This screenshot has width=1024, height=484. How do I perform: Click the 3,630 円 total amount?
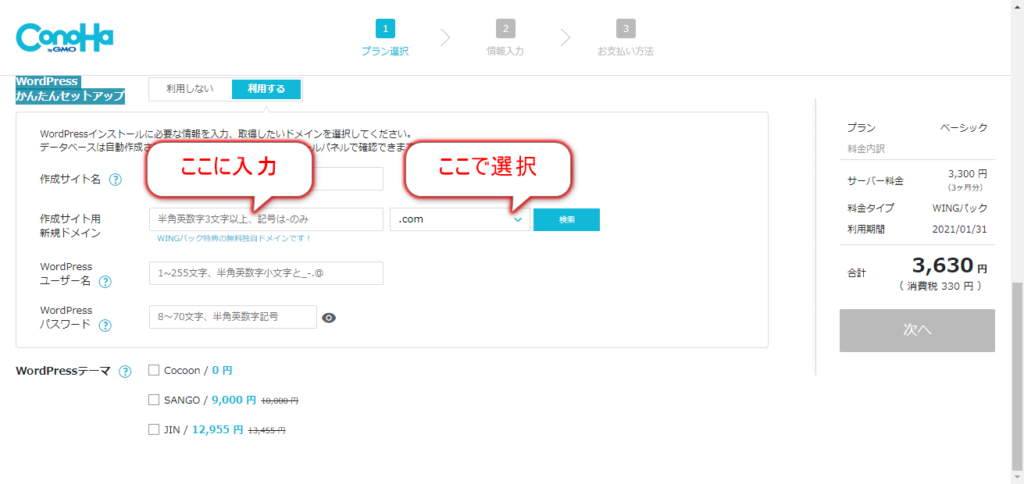click(x=949, y=265)
